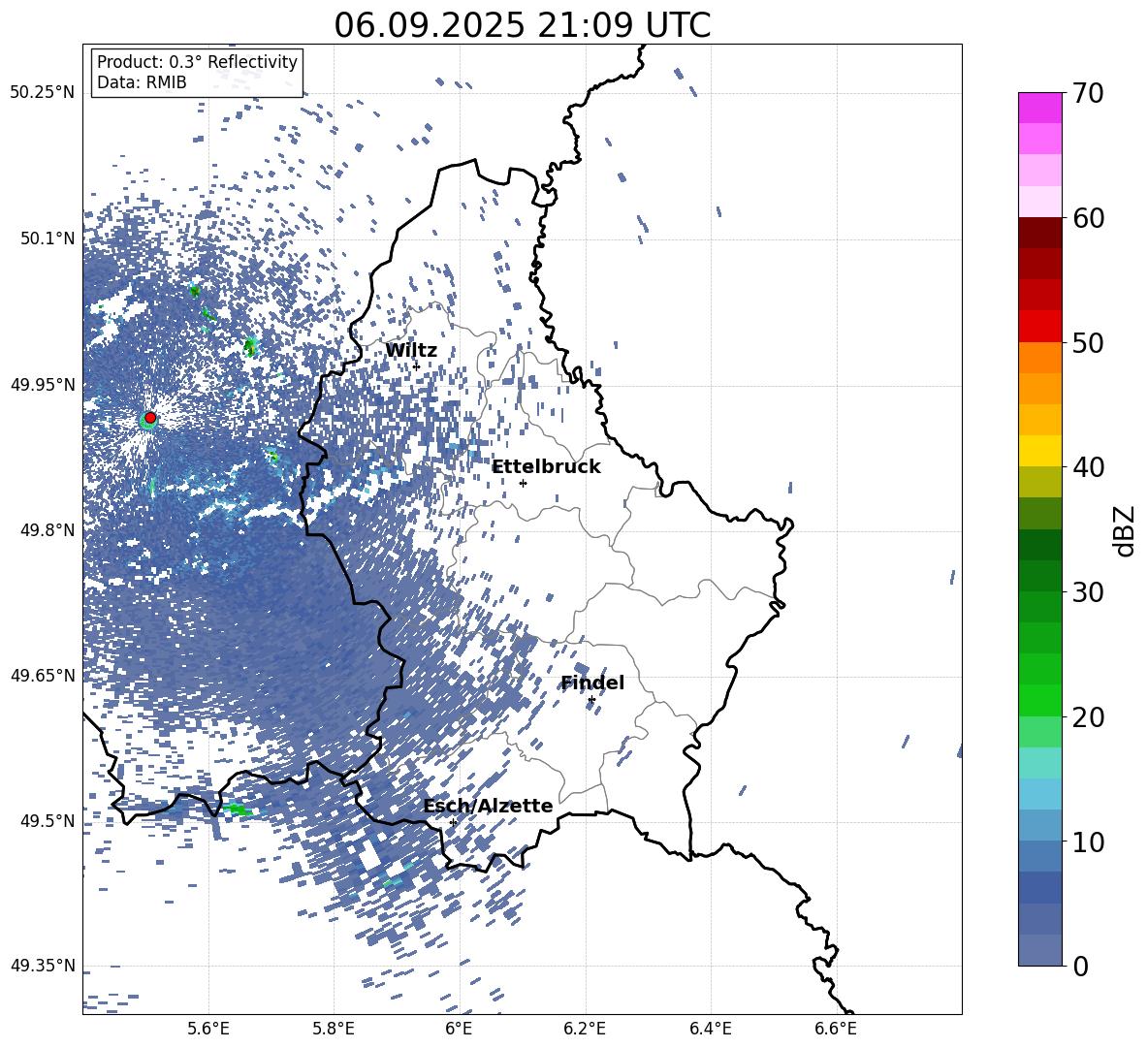Screen dimensions: 1148x1048
Task: Click the 49.95°N latitude label
Action: click(43, 384)
